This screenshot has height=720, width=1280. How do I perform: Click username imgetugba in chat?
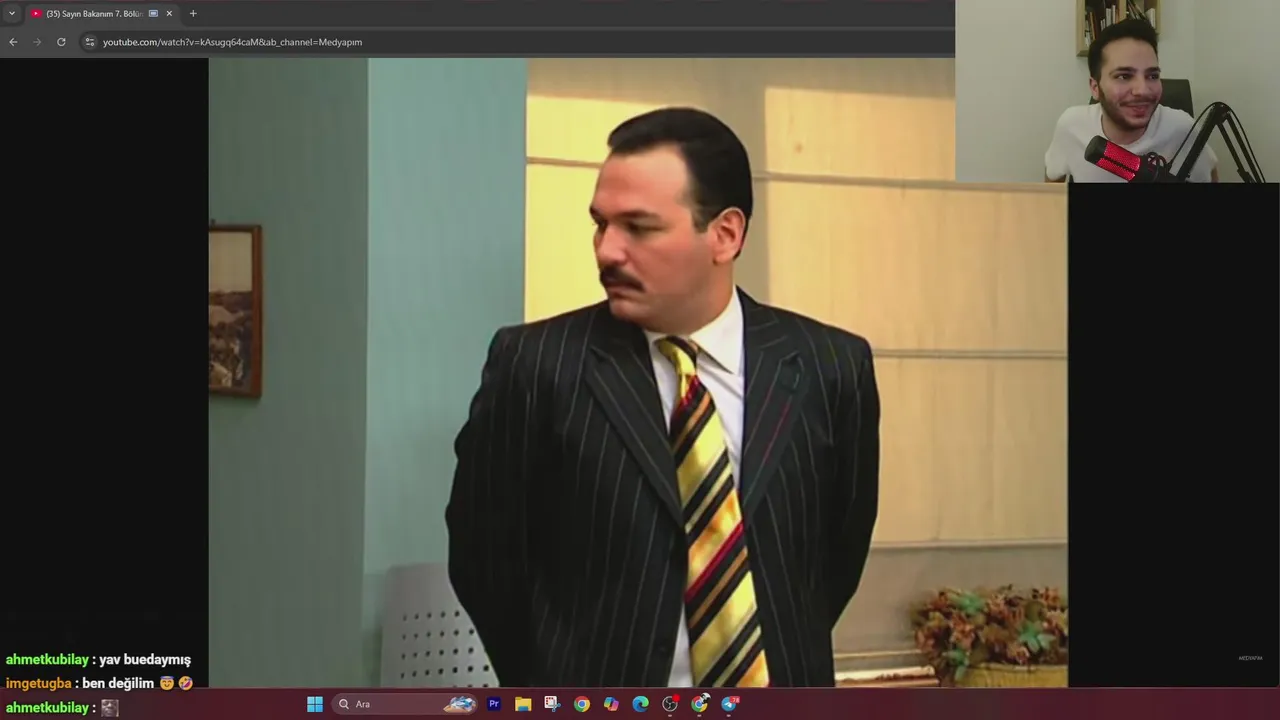(x=38, y=684)
